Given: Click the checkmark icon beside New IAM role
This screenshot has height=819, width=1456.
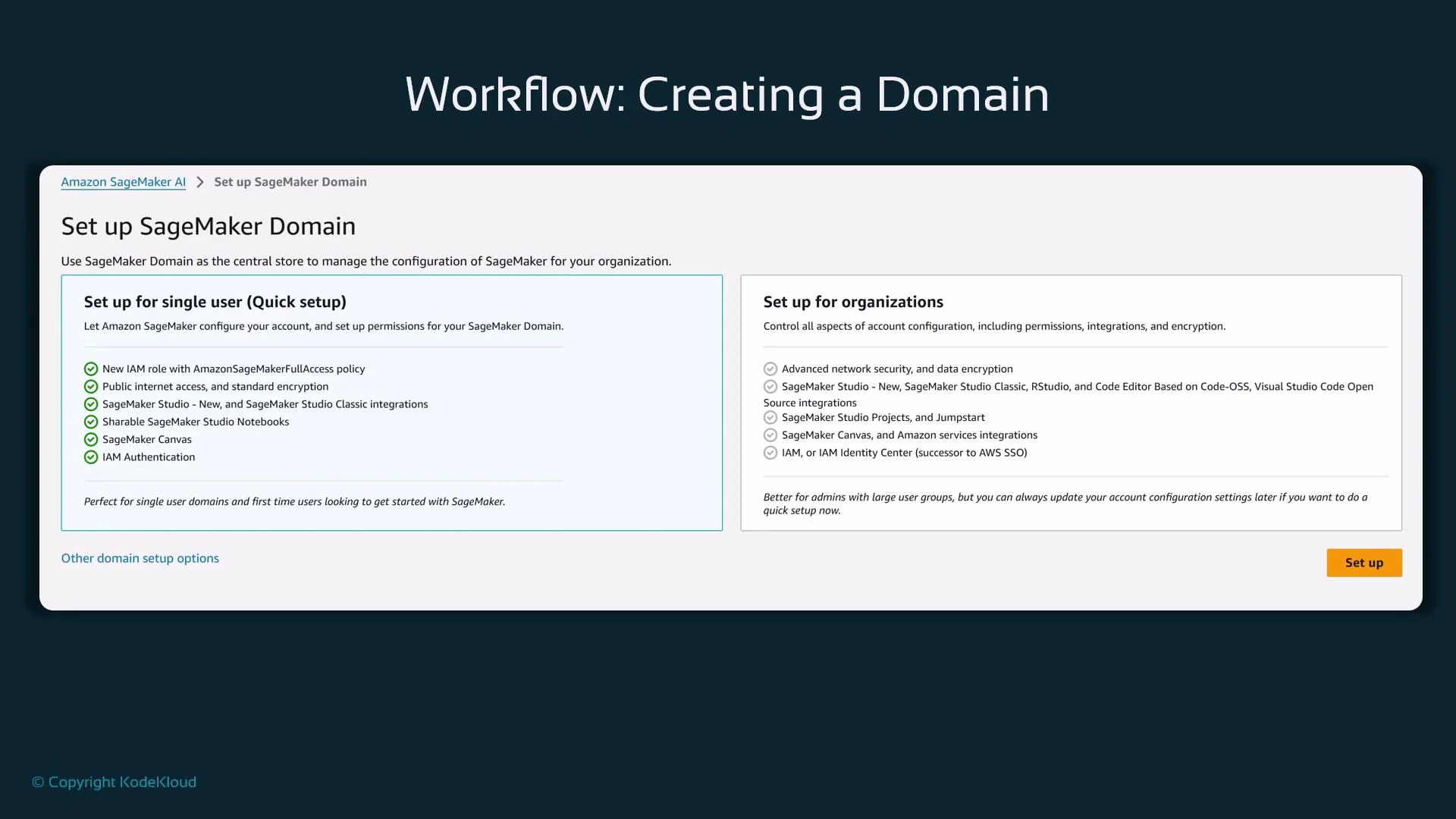Looking at the screenshot, I should tap(90, 369).
